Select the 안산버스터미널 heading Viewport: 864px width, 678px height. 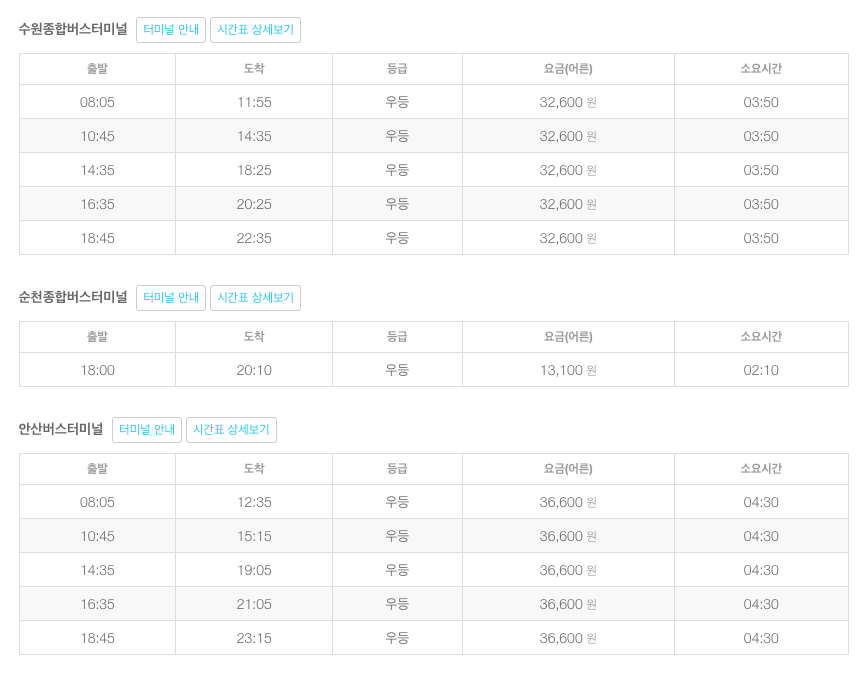61,429
